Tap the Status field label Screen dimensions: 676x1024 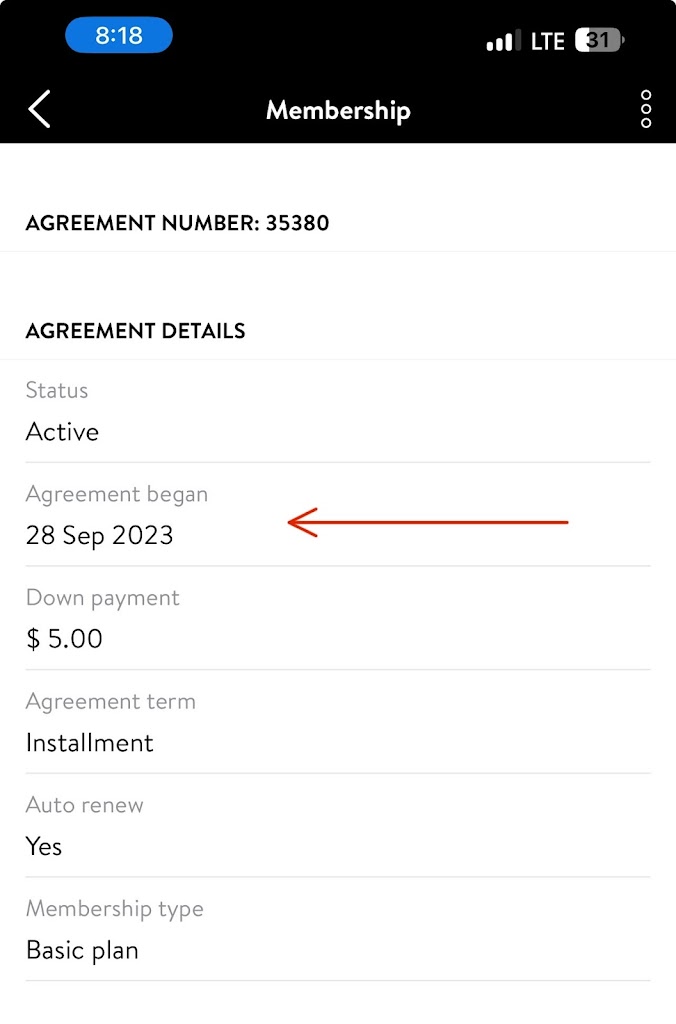(57, 391)
